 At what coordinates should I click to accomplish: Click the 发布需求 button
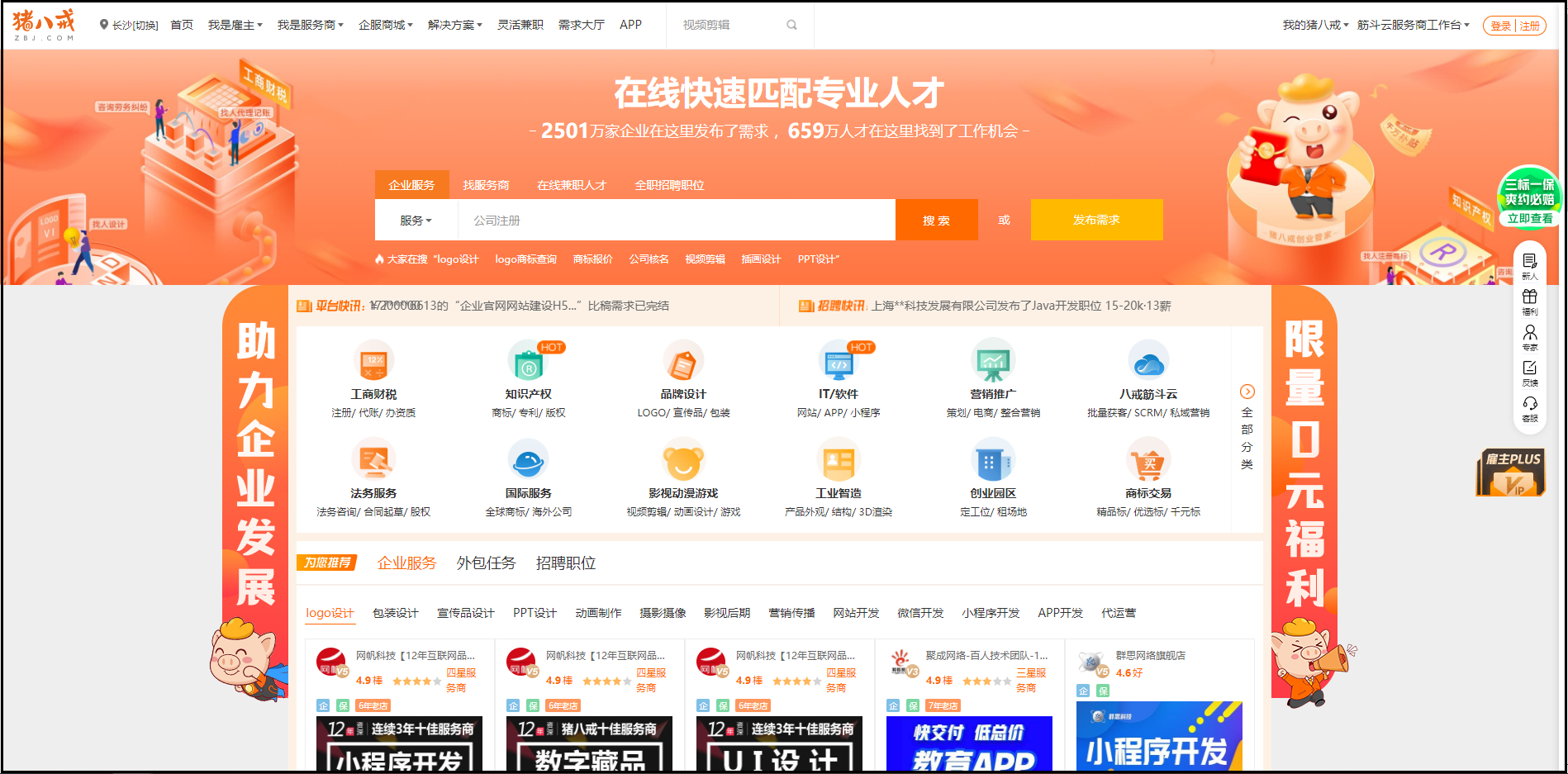click(1097, 220)
